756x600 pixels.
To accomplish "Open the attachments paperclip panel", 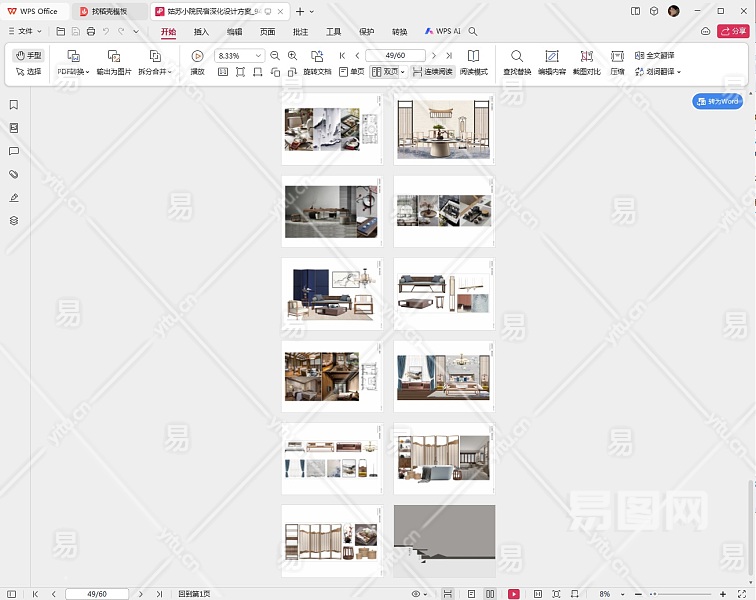I will [x=14, y=174].
